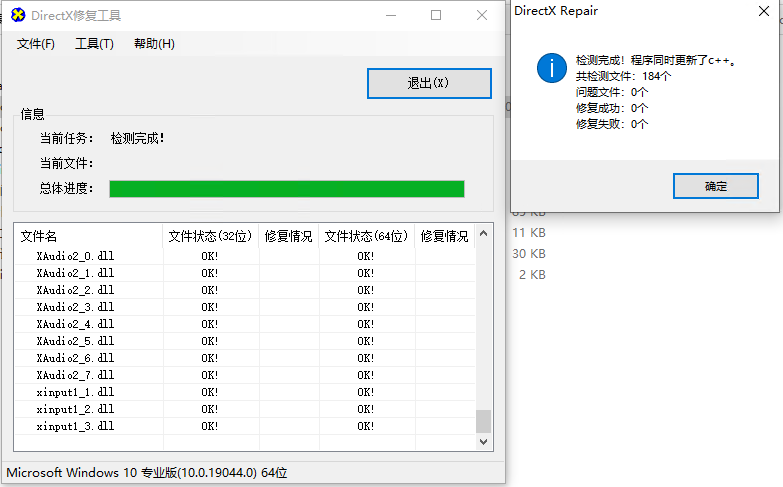The height and width of the screenshot is (487, 783).
Task: Click 修复情况 header after 32位 column
Action: 289,236
